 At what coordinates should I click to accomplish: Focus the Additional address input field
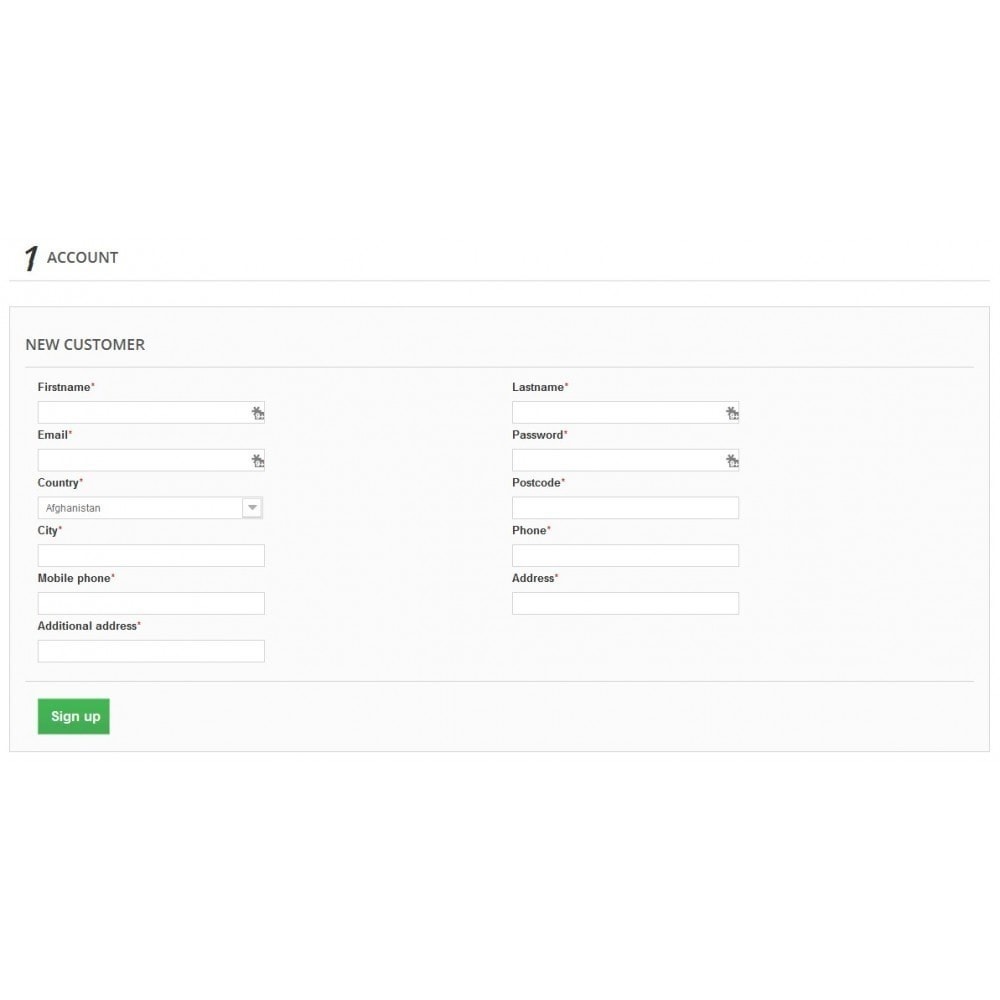click(x=151, y=651)
